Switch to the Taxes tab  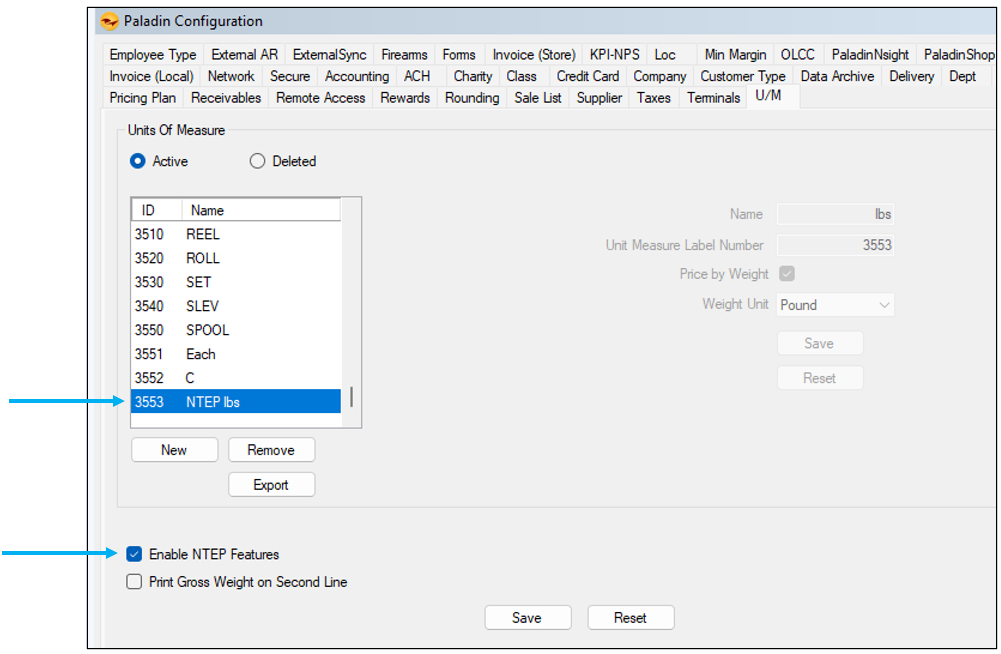pos(653,98)
